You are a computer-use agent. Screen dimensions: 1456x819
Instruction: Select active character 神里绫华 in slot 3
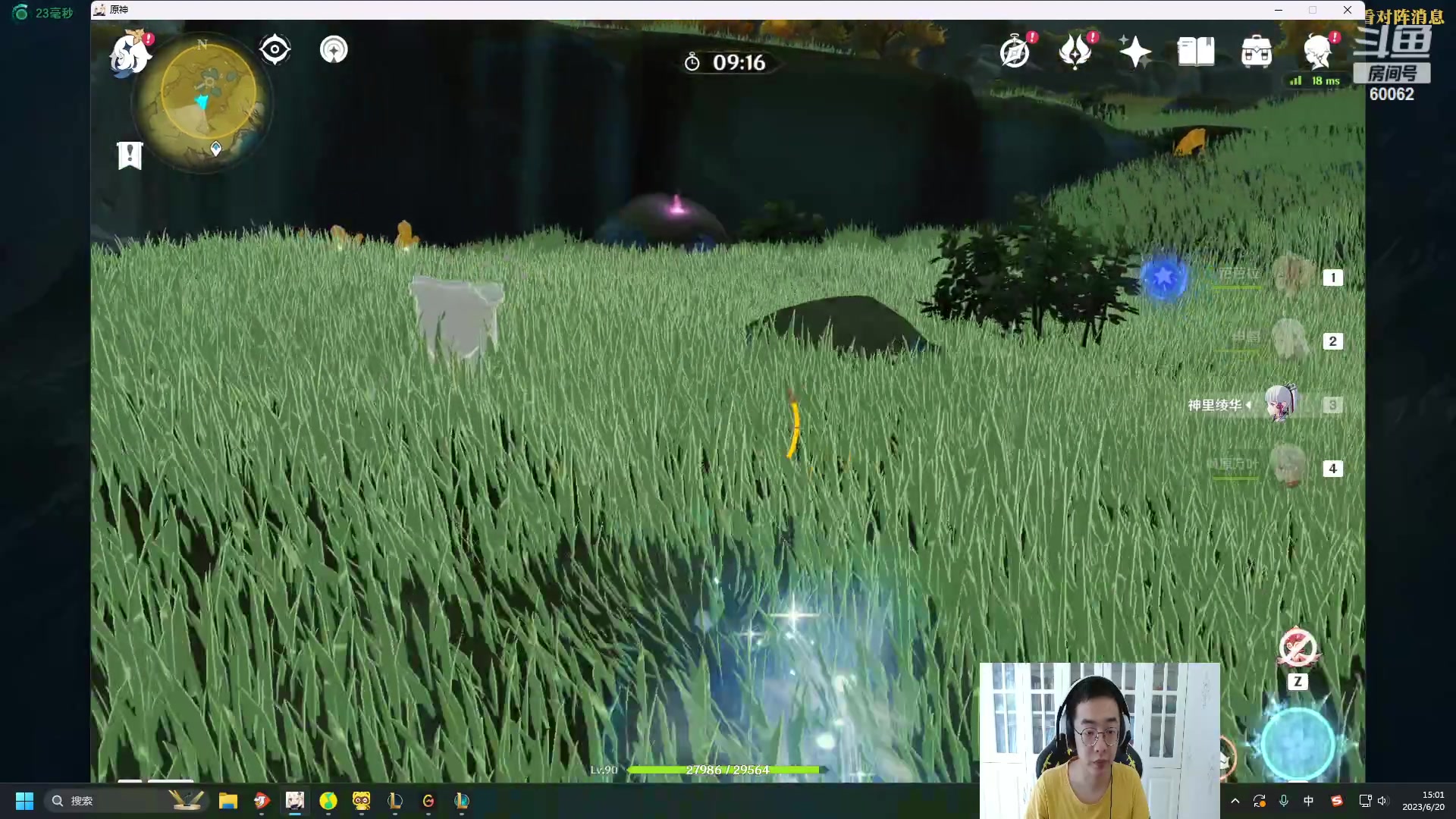(x=1265, y=404)
